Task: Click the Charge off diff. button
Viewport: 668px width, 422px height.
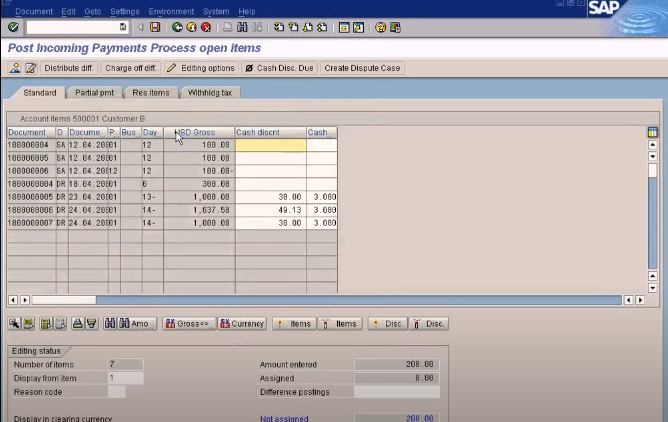Action: [131, 68]
